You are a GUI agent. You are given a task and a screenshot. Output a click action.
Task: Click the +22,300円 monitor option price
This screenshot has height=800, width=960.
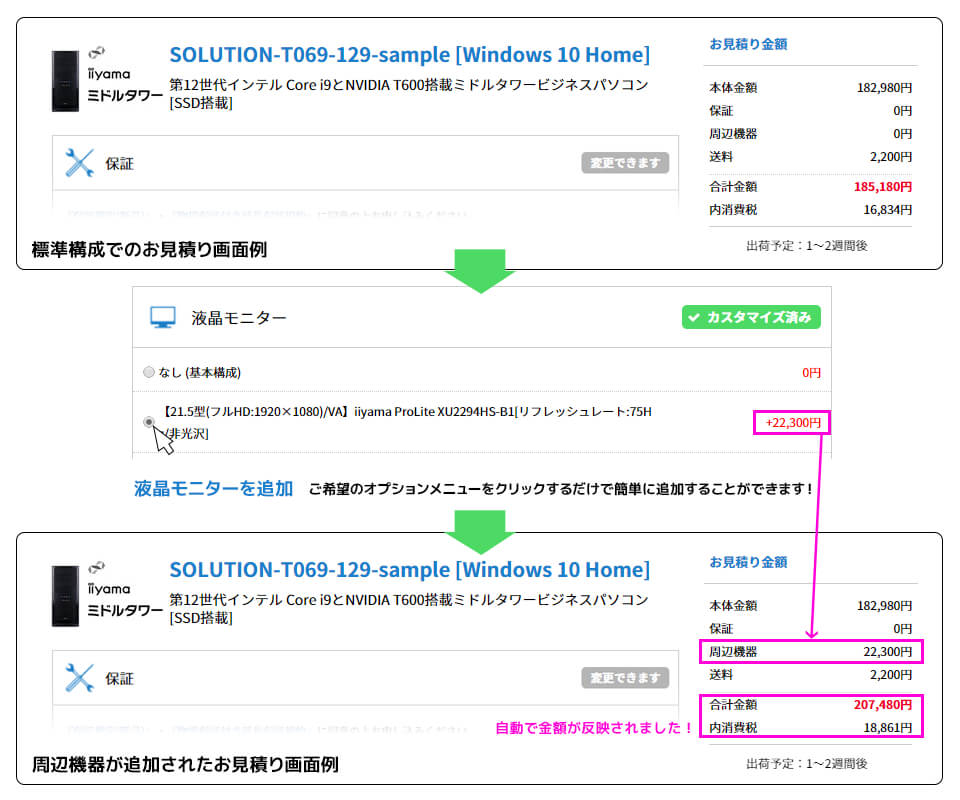(x=793, y=422)
